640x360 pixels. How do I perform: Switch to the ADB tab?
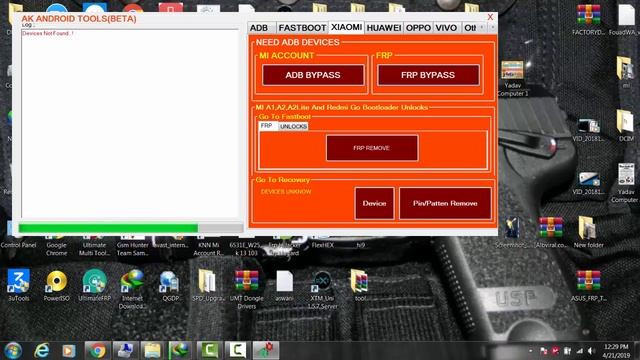coord(259,28)
